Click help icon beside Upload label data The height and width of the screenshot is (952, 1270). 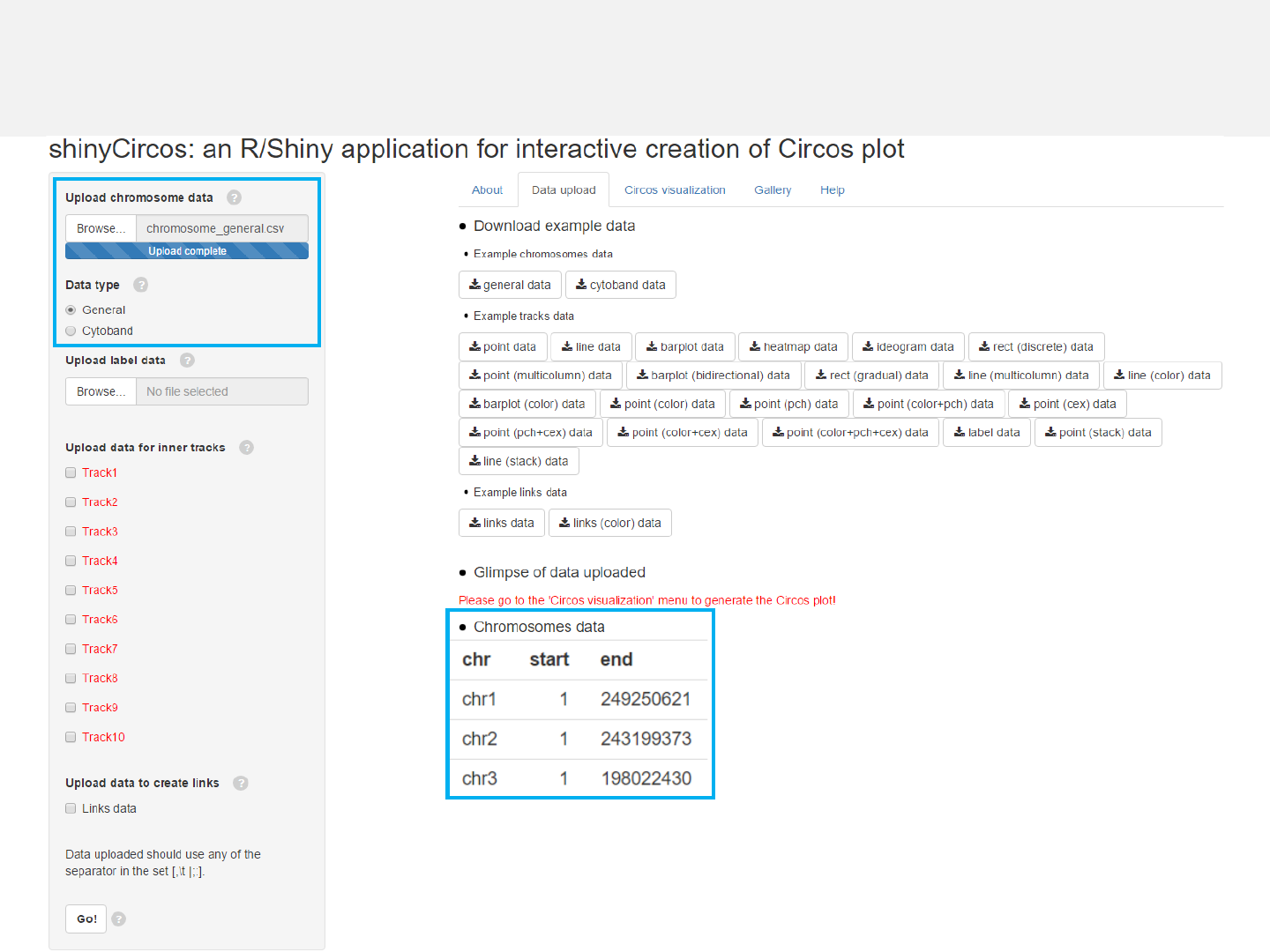[x=187, y=360]
